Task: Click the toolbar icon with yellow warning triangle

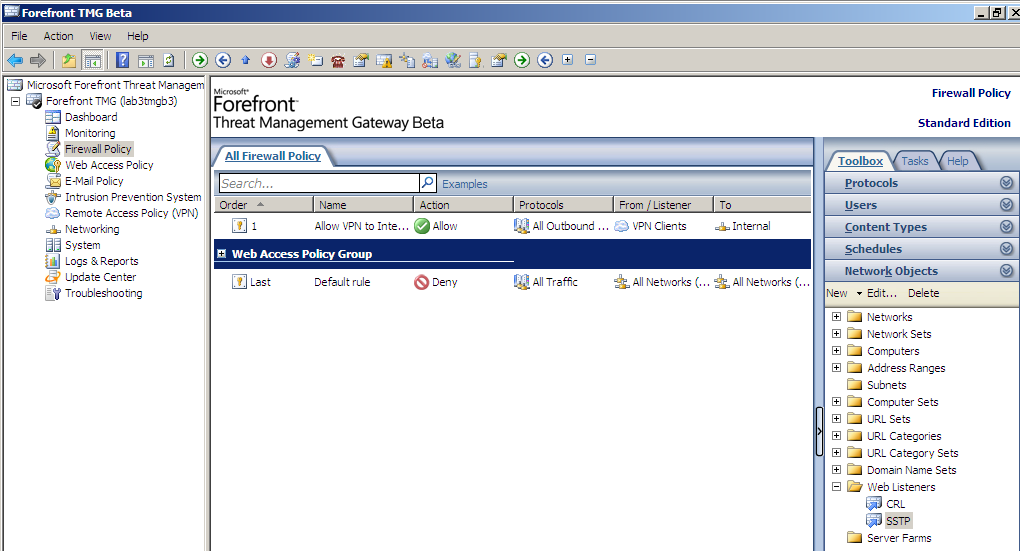Action: pyautogui.click(x=384, y=60)
